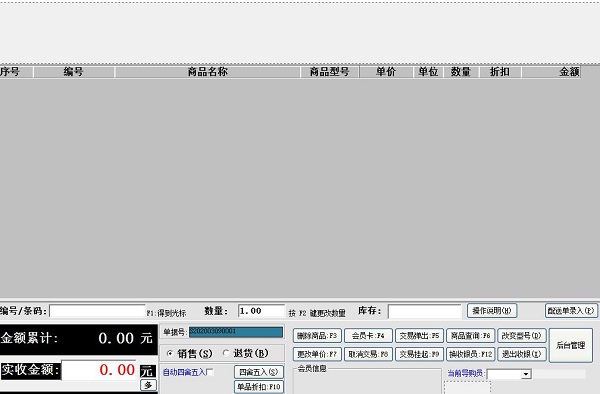Open the 后台管理 back-office management button
The image size is (600, 394).
[x=571, y=345]
